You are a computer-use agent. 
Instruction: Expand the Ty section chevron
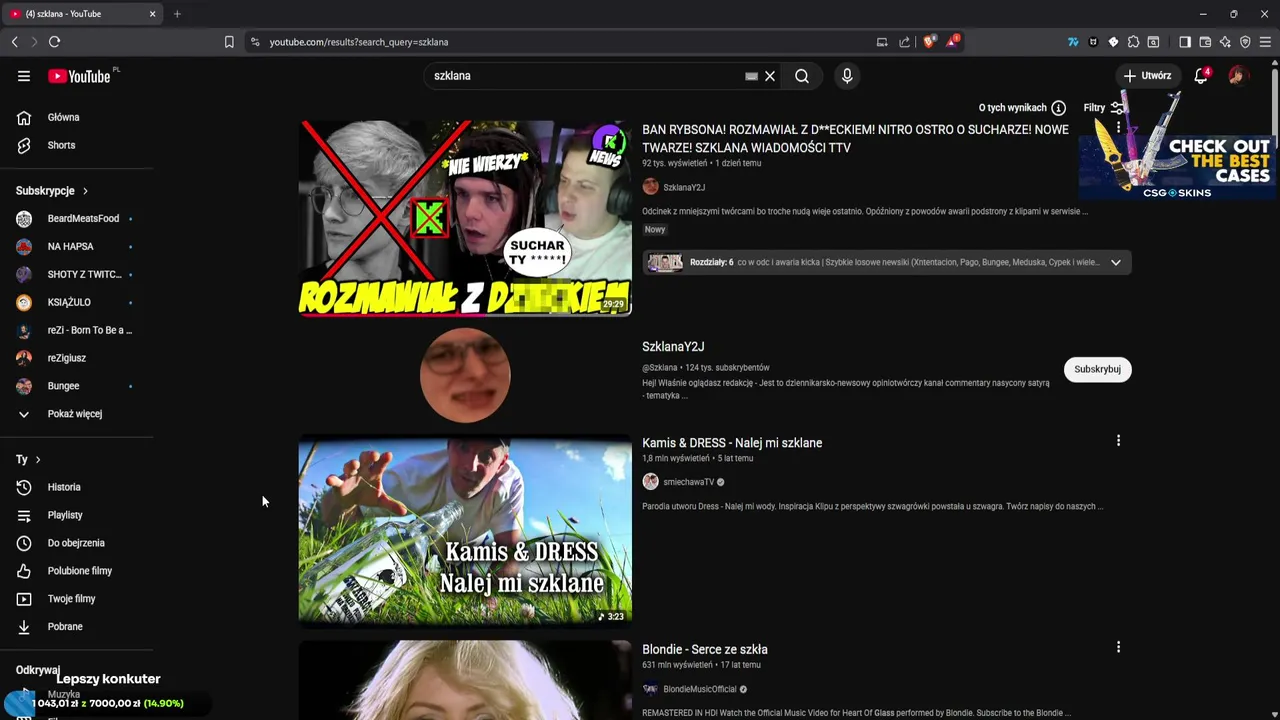coord(38,460)
